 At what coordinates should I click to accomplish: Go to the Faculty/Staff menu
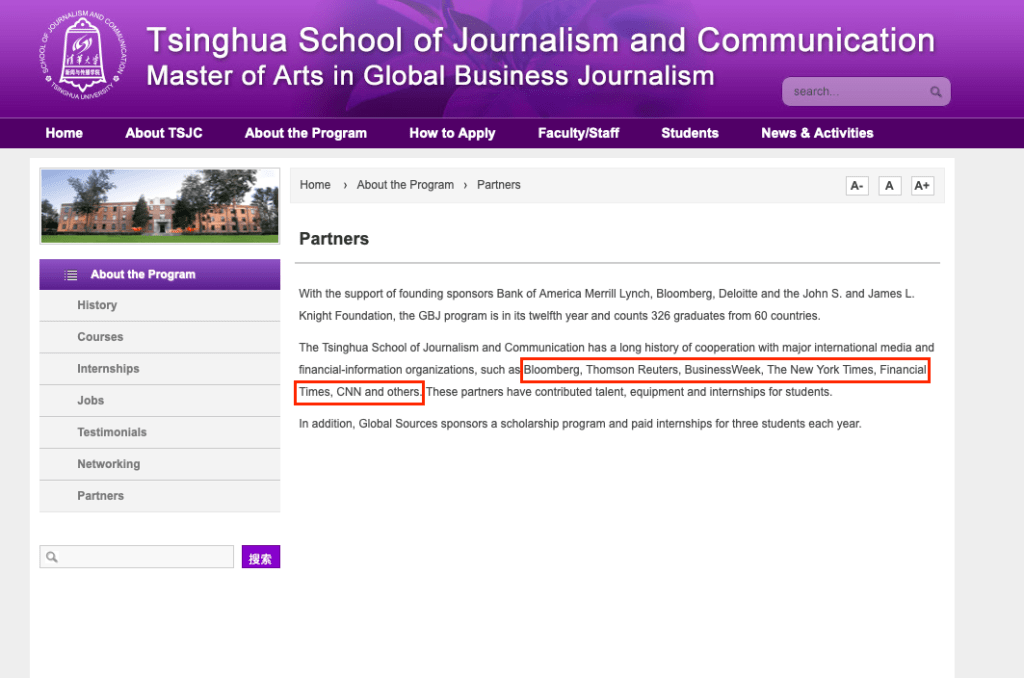tap(578, 133)
